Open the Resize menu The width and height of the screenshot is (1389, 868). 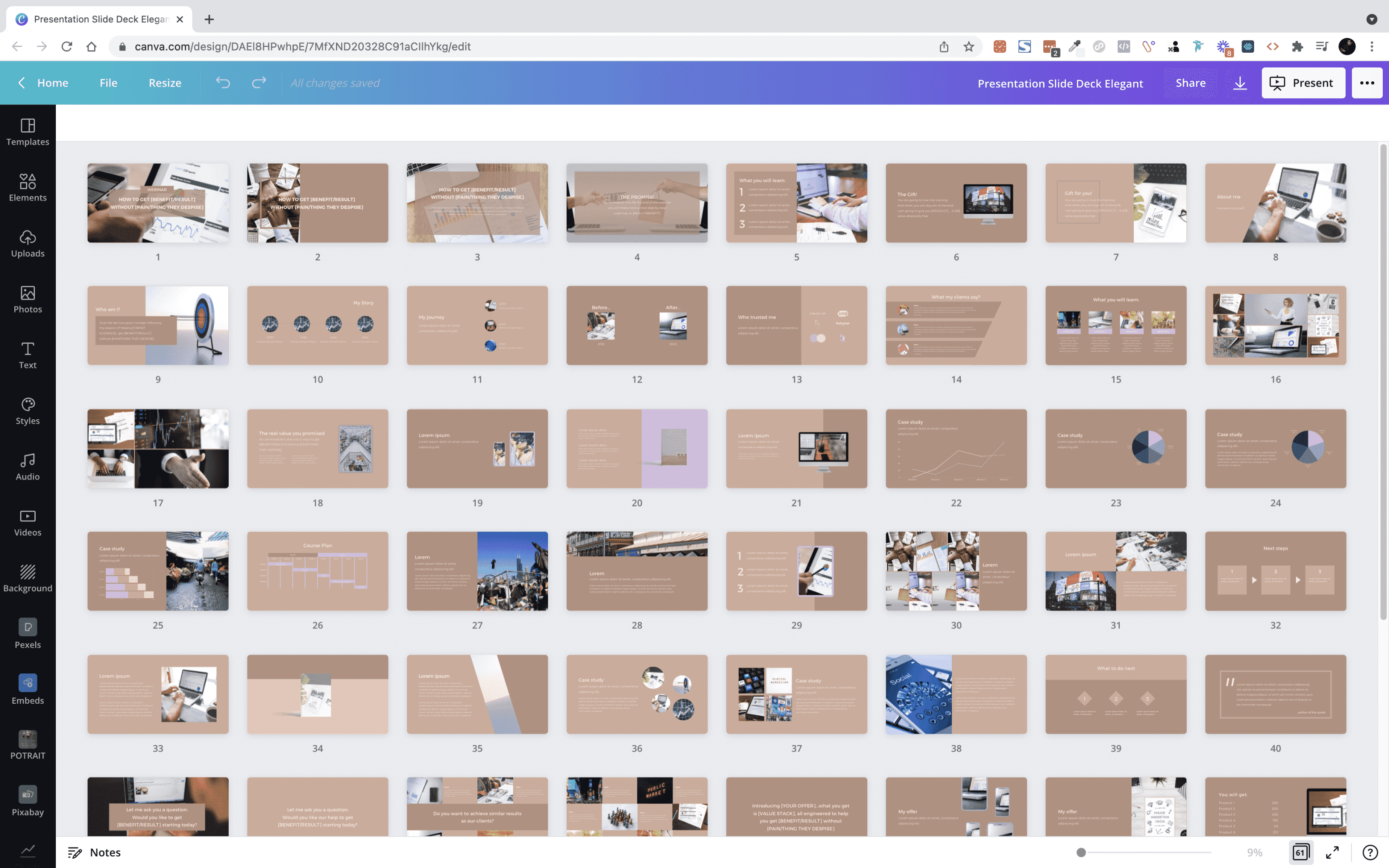click(x=165, y=83)
